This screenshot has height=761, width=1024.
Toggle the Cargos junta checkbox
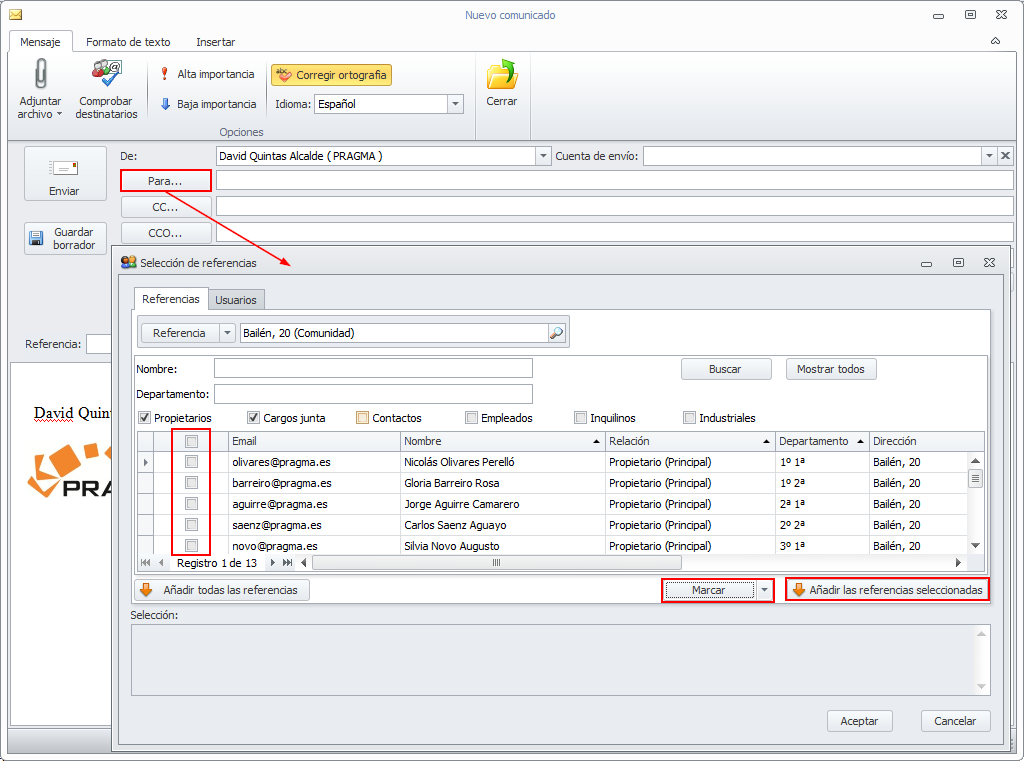tap(253, 417)
